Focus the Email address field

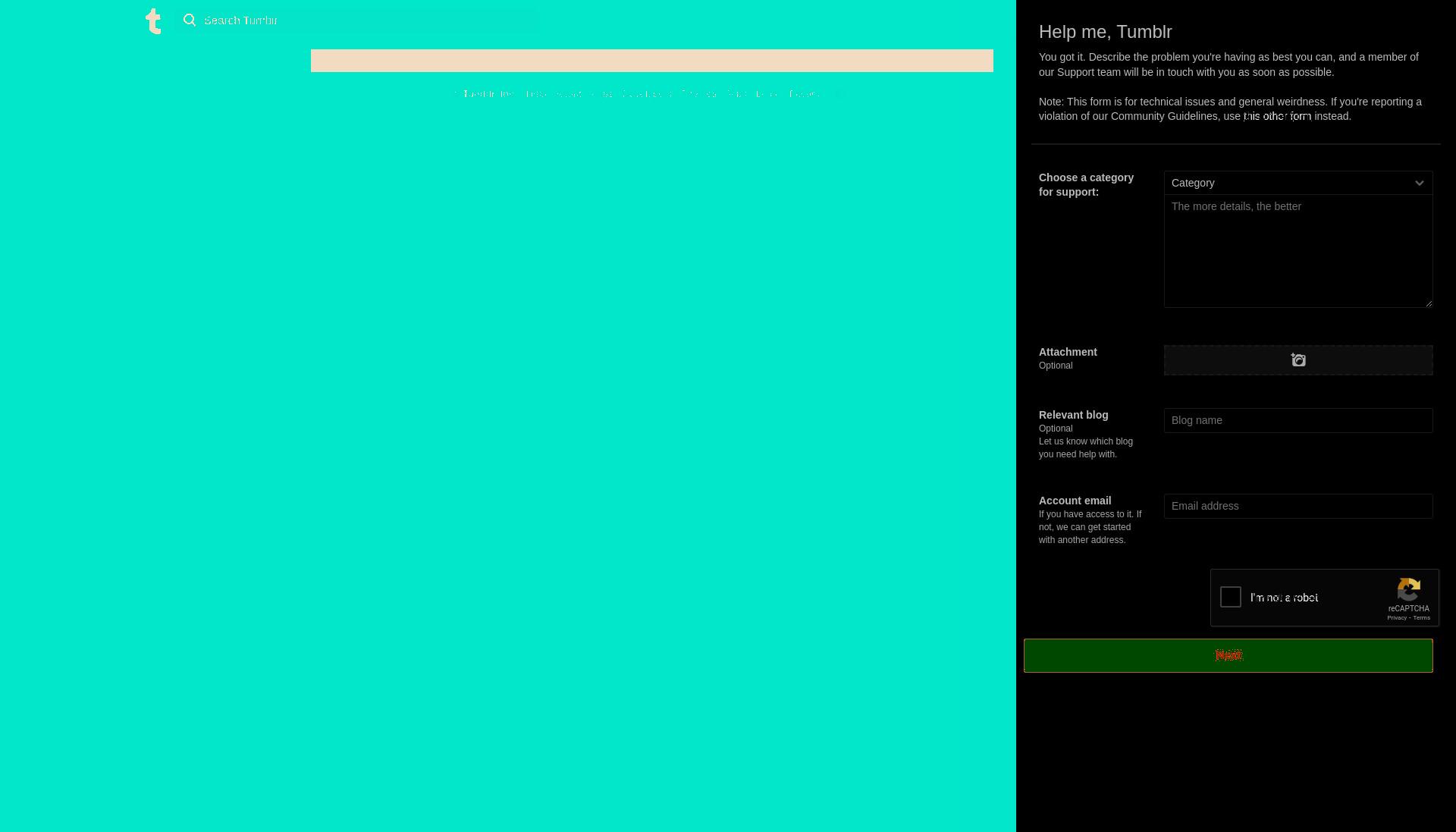point(1298,506)
